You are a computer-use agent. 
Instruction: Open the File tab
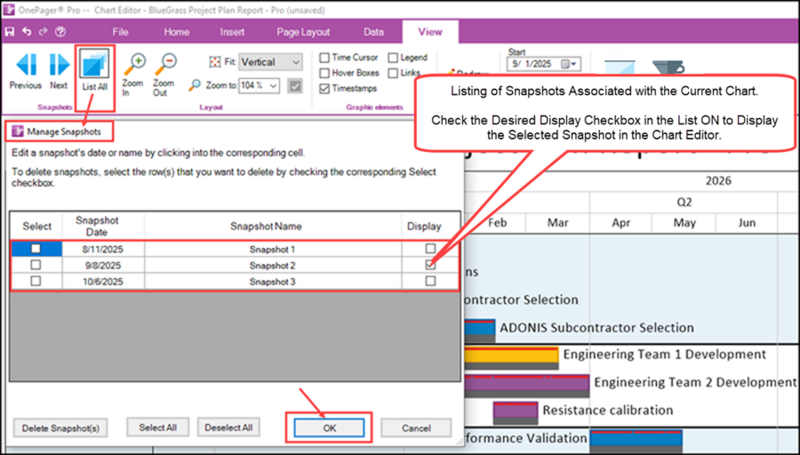120,32
